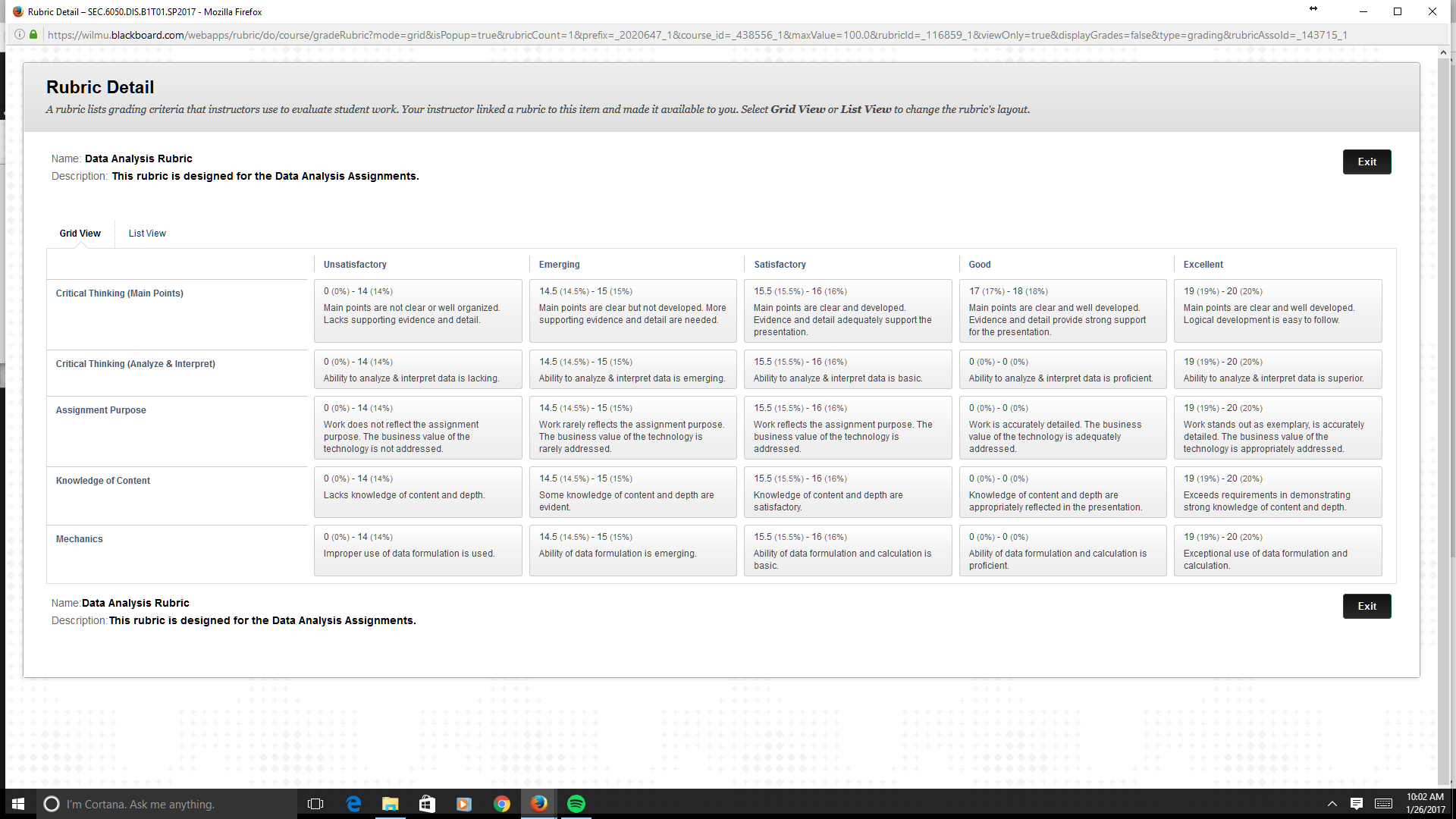Open Task View from taskbar
The image size is (1456, 819).
click(315, 804)
